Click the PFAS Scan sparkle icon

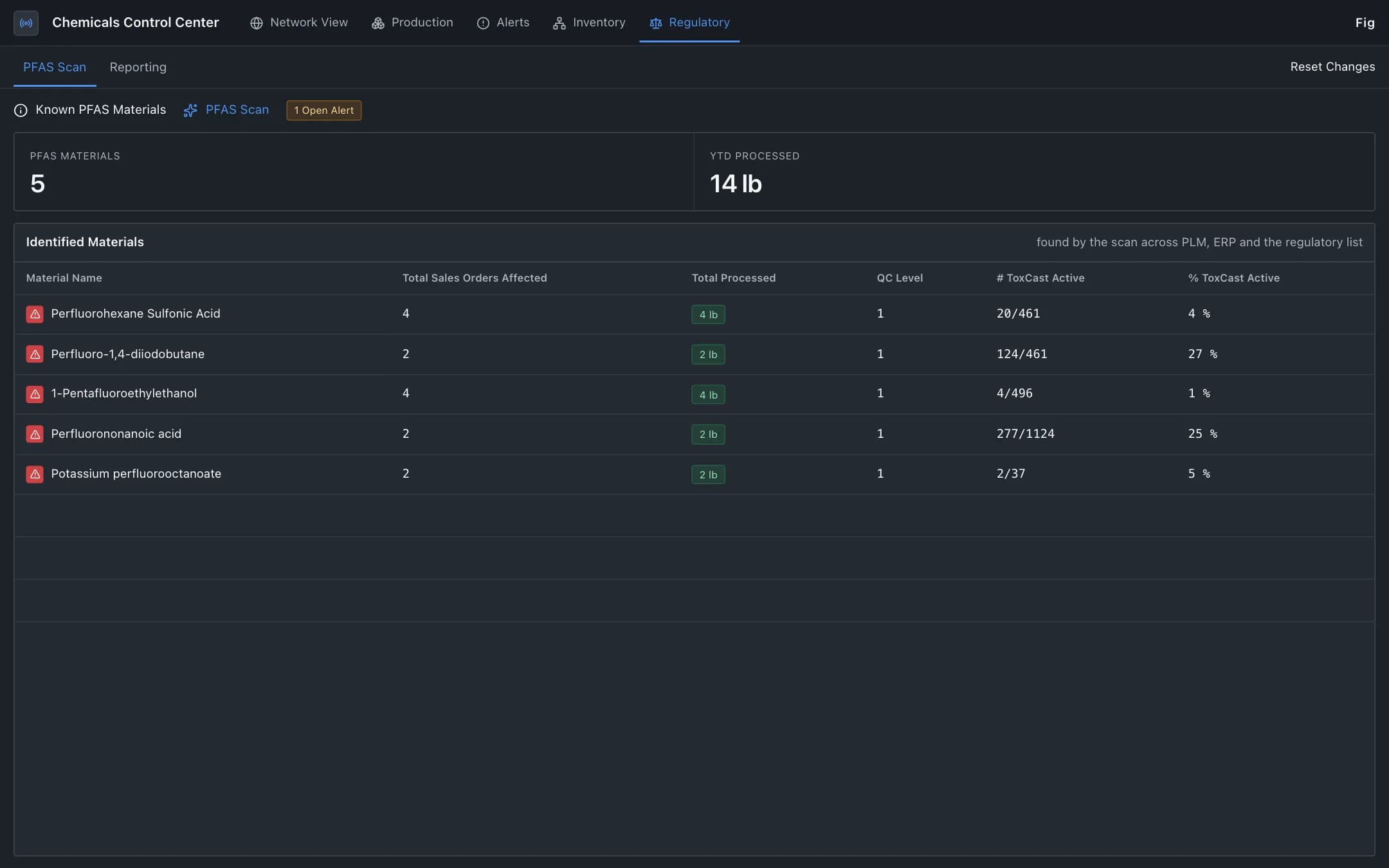[190, 111]
